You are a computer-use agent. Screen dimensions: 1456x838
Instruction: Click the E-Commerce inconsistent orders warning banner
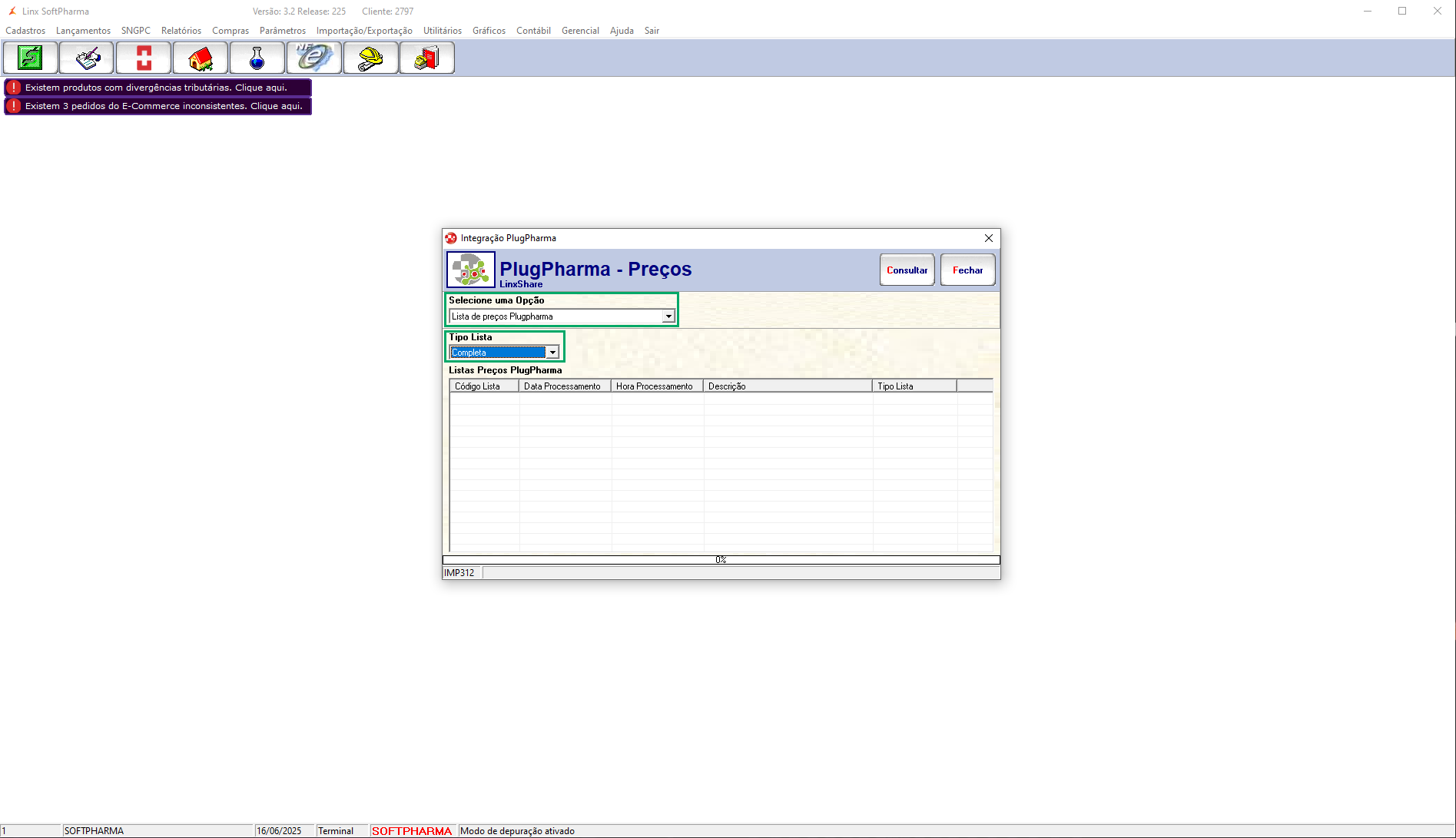158,106
